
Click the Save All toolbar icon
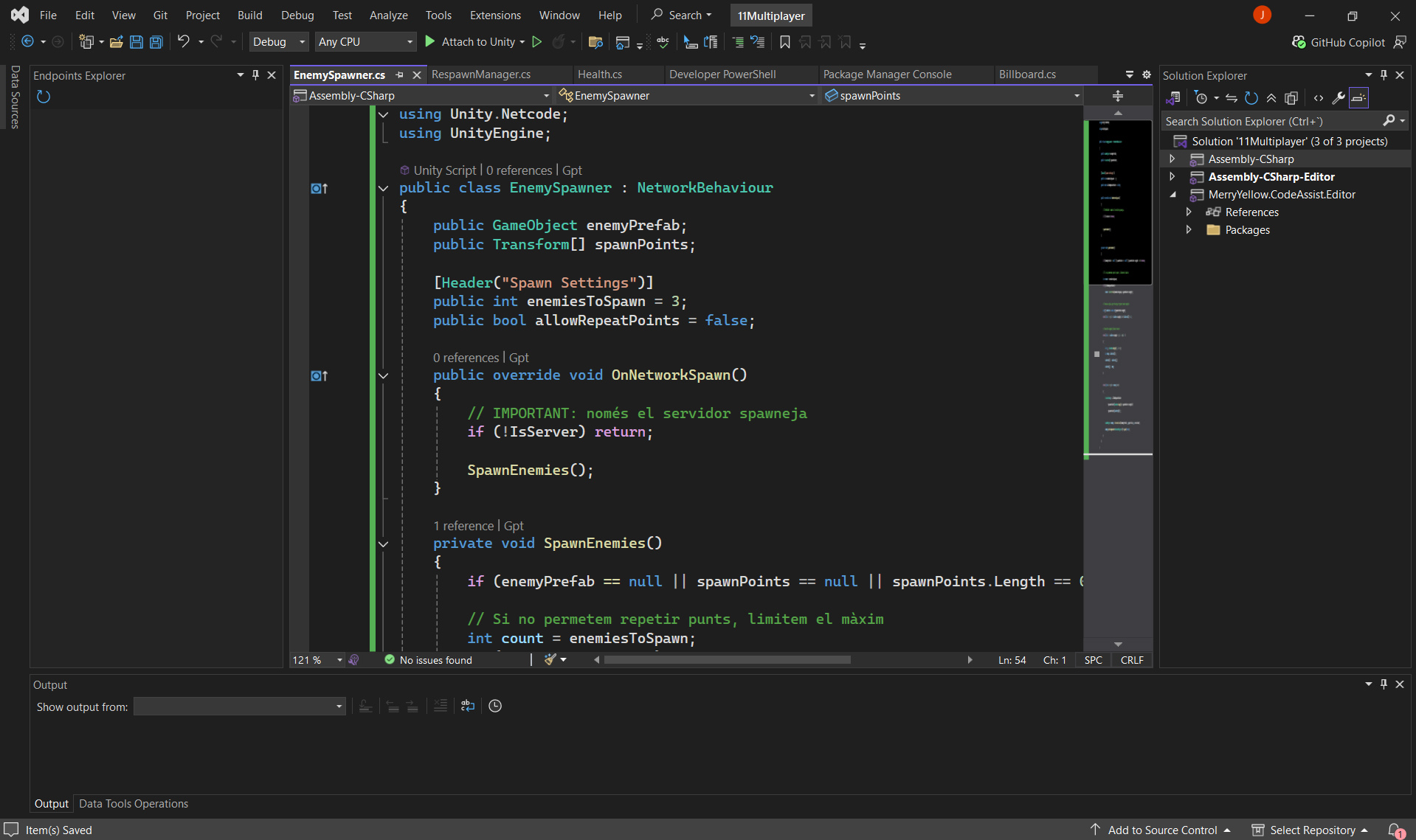tap(156, 42)
